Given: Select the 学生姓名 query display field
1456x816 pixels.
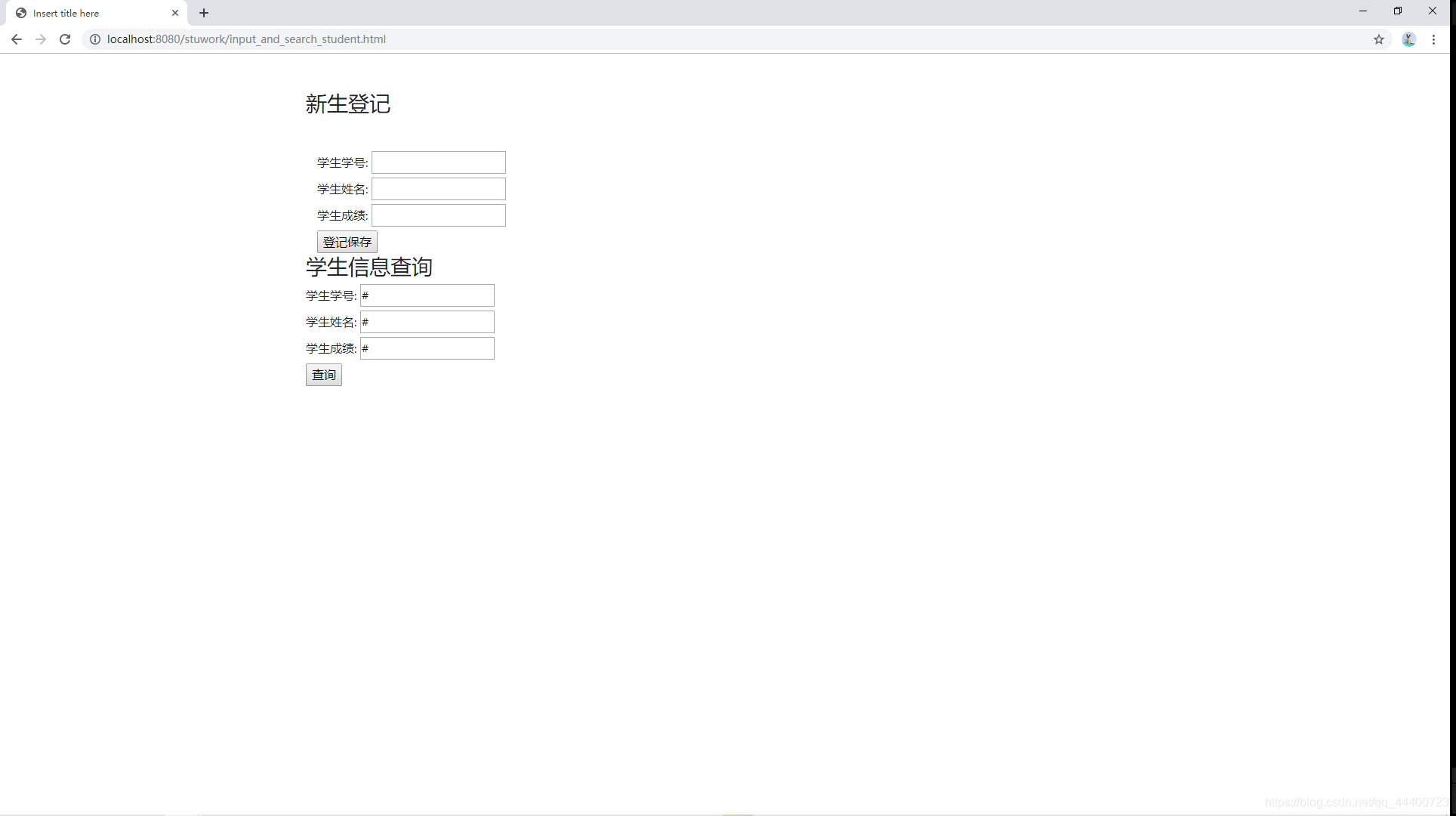Looking at the screenshot, I should pyautogui.click(x=427, y=321).
